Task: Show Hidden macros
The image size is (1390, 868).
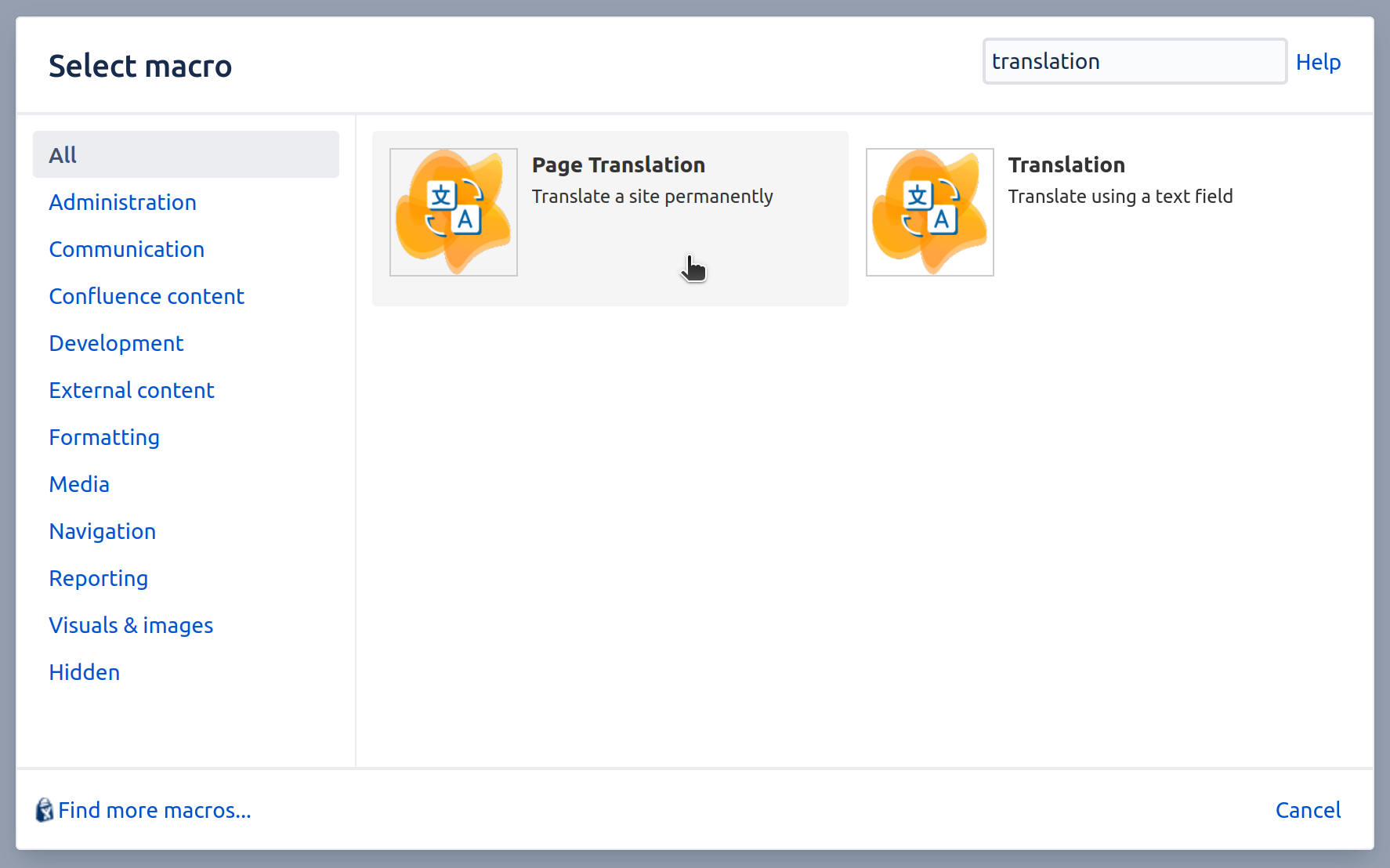Action: click(84, 672)
